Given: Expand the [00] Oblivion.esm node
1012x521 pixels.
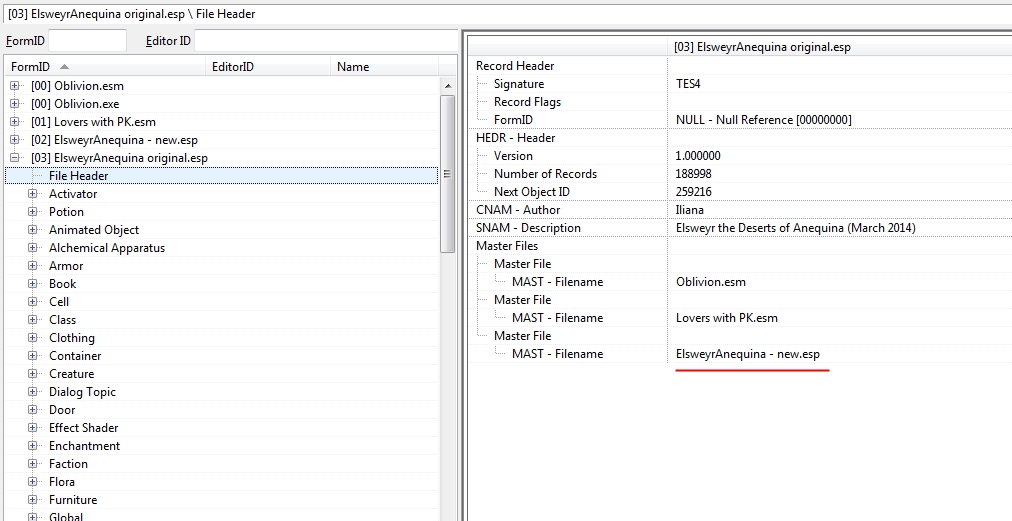Looking at the screenshot, I should coord(15,86).
